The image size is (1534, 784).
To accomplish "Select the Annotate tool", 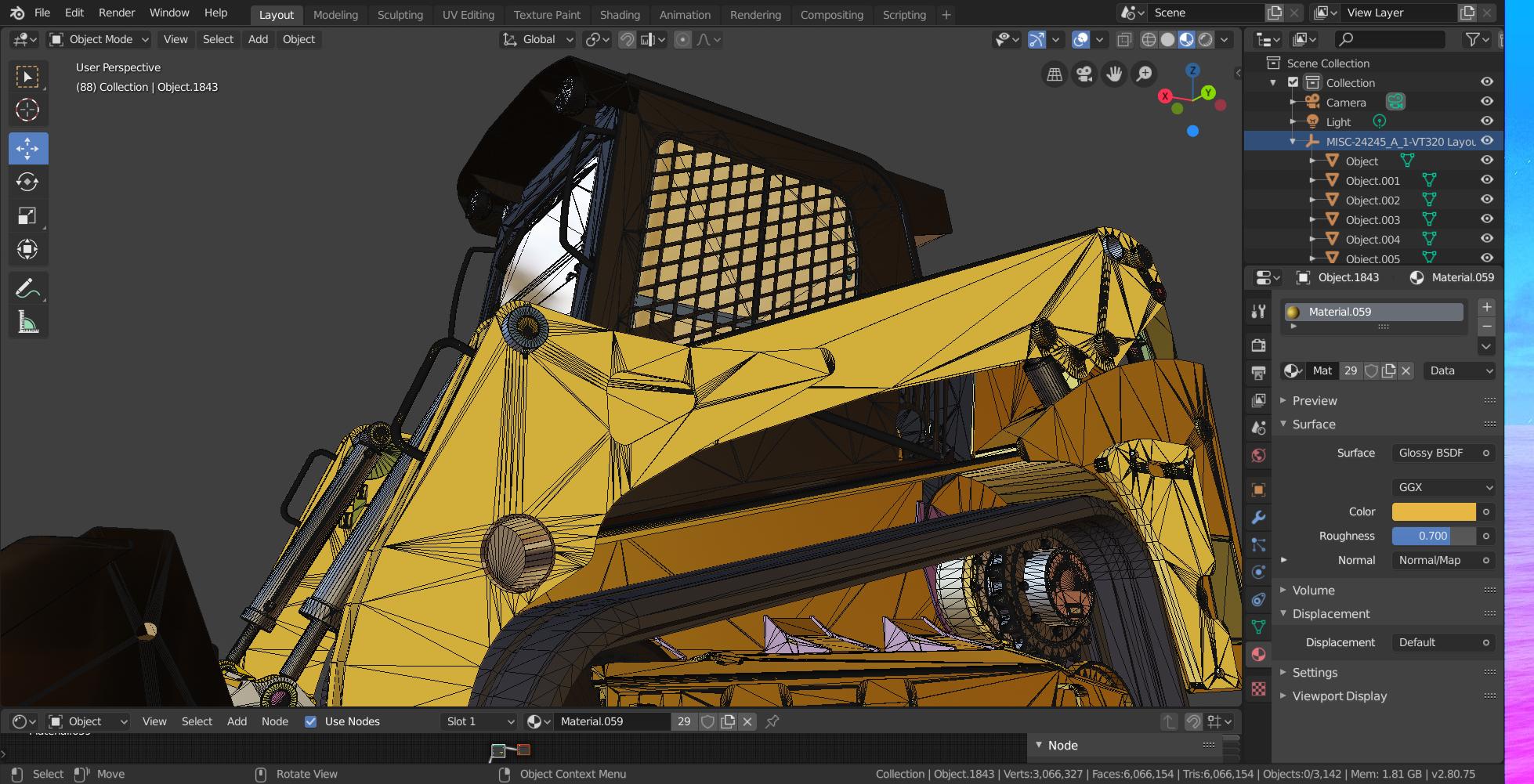I will point(27,289).
